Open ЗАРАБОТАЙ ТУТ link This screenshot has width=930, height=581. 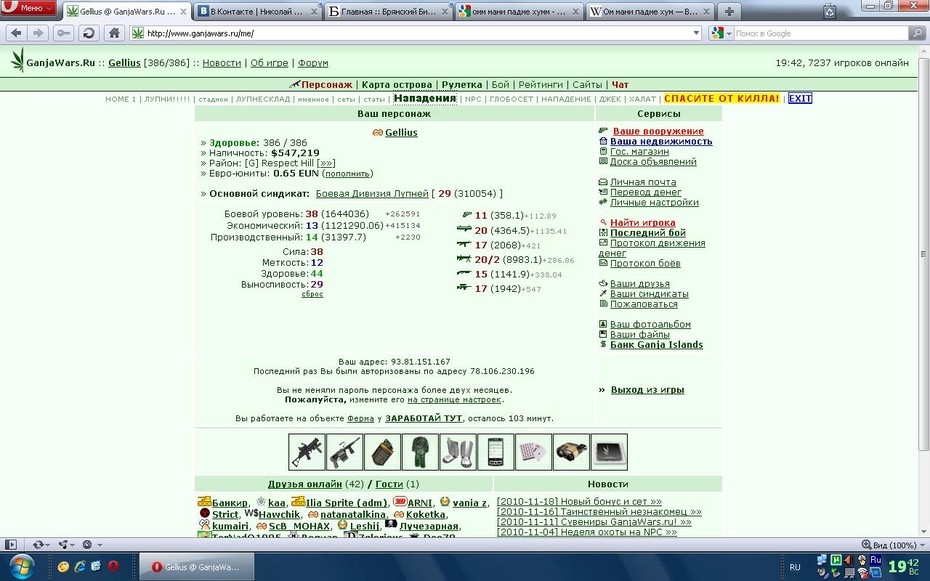click(x=423, y=419)
